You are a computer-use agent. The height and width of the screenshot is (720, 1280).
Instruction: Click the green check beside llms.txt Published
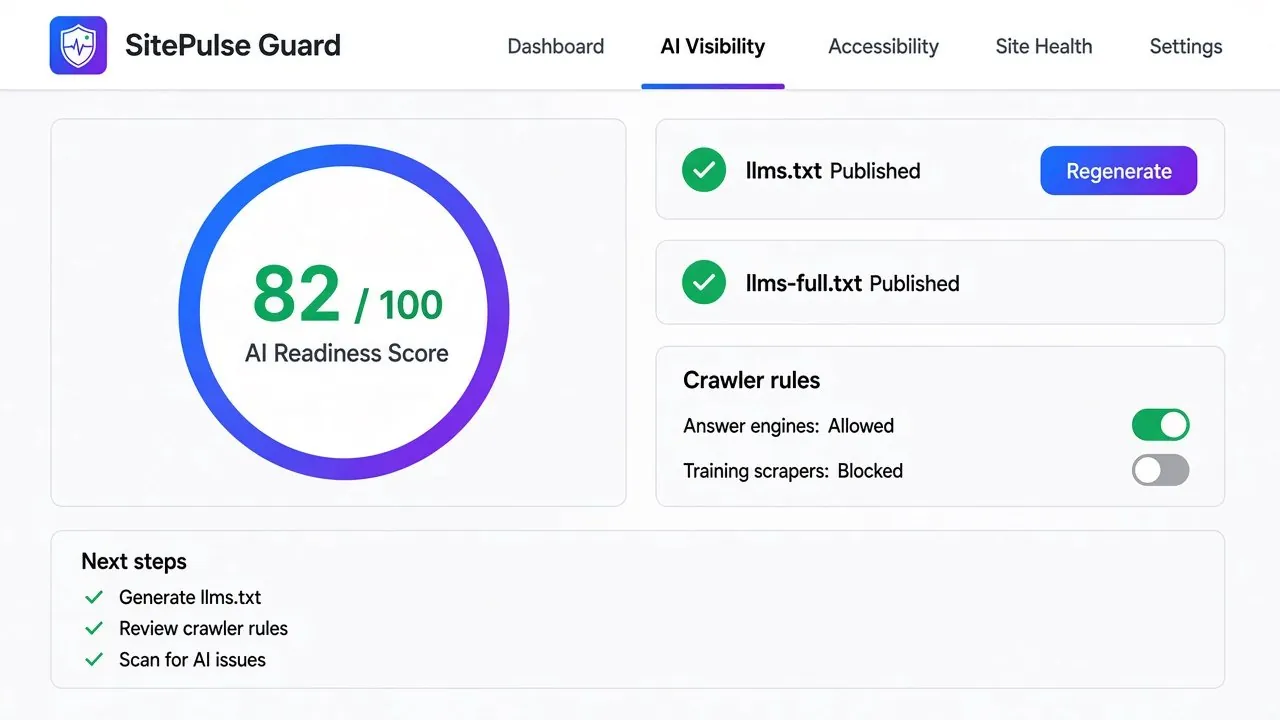pyautogui.click(x=704, y=170)
